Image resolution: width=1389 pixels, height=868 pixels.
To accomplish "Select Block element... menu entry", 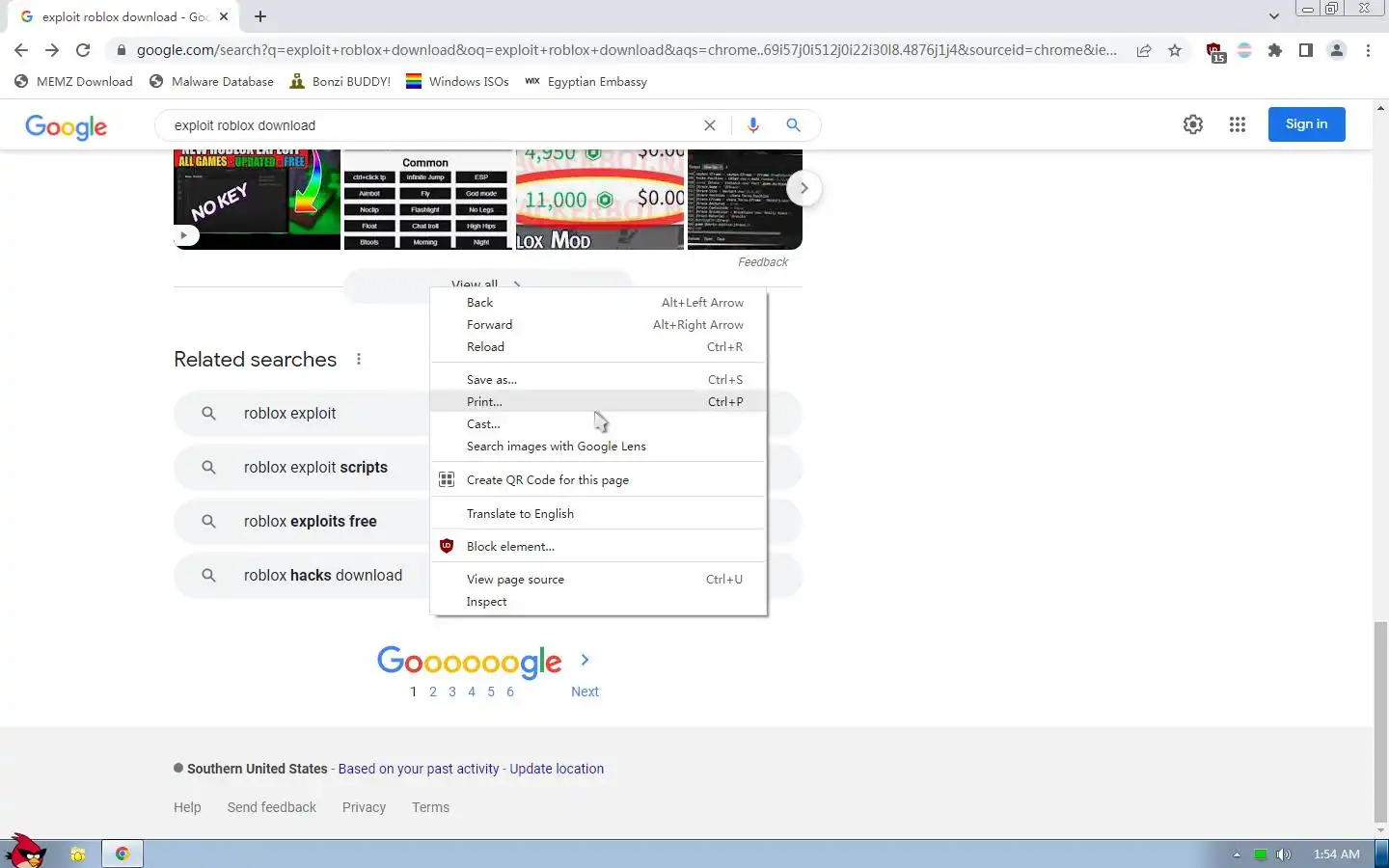I will pyautogui.click(x=598, y=547).
